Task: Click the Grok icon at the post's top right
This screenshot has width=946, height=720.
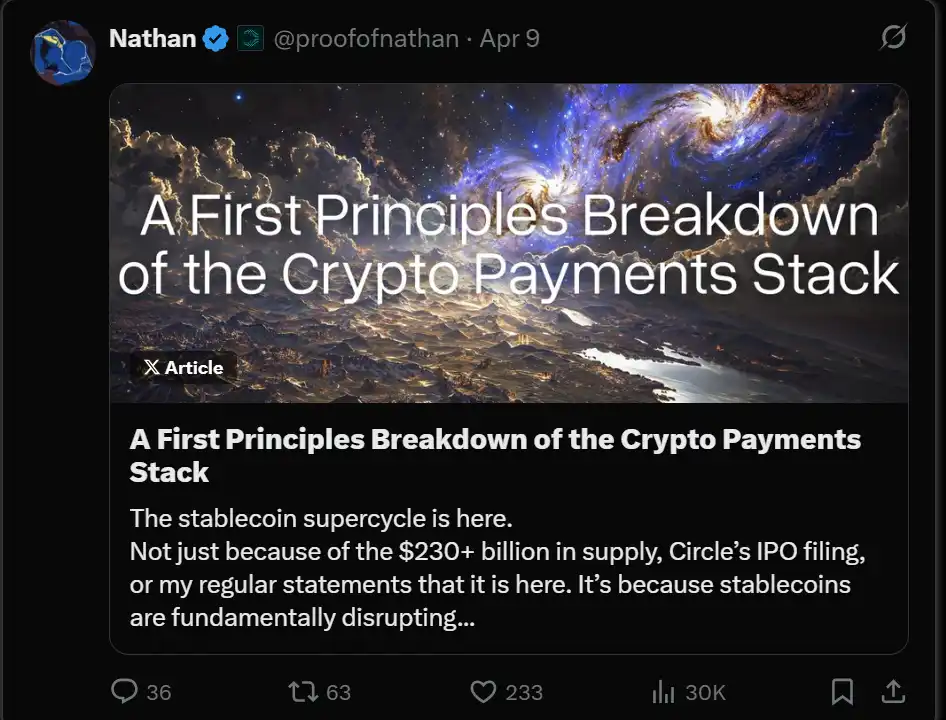Action: (x=893, y=38)
